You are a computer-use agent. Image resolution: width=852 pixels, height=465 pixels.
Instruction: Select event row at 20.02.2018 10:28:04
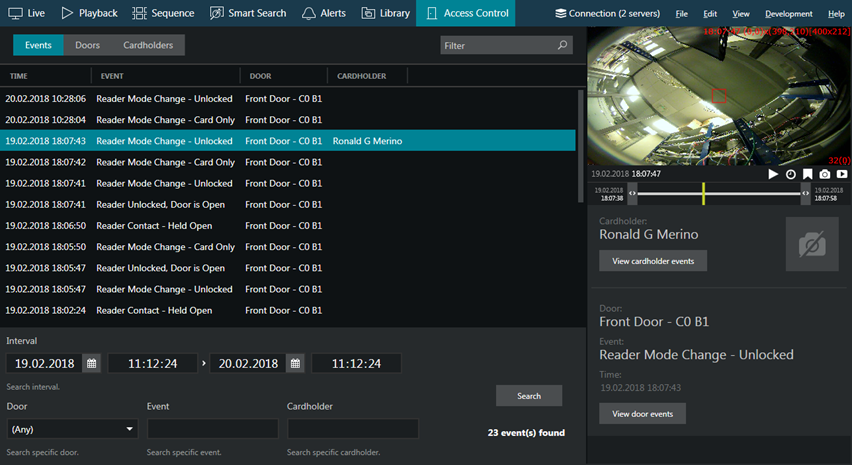coord(287,120)
